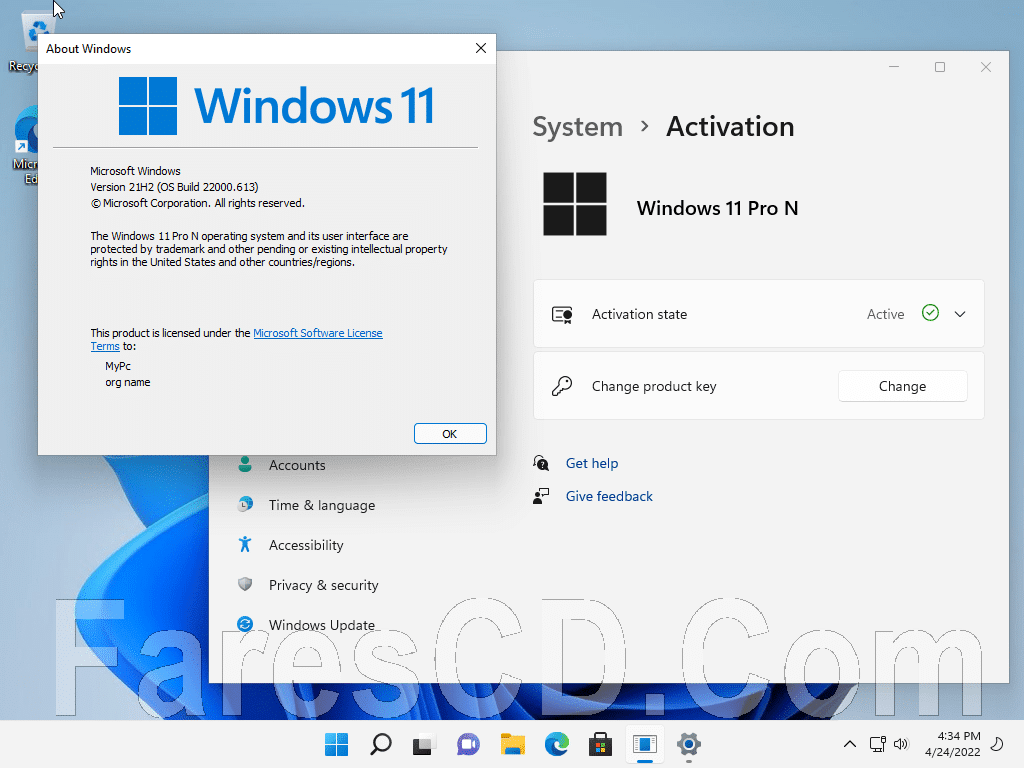
Task: Switch to the About Windows taskbar app
Action: click(x=645, y=744)
